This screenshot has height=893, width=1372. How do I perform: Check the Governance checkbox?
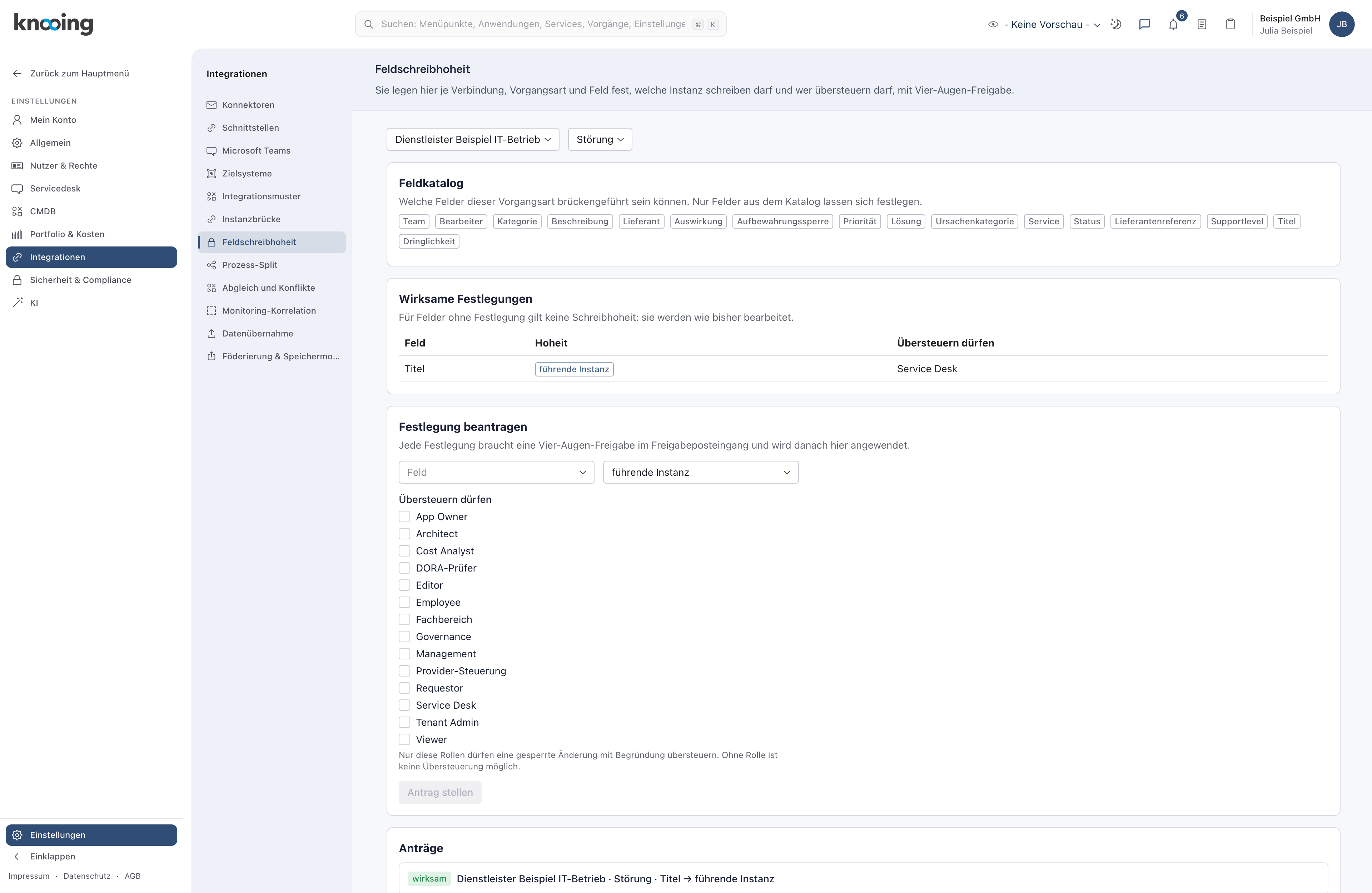click(405, 637)
